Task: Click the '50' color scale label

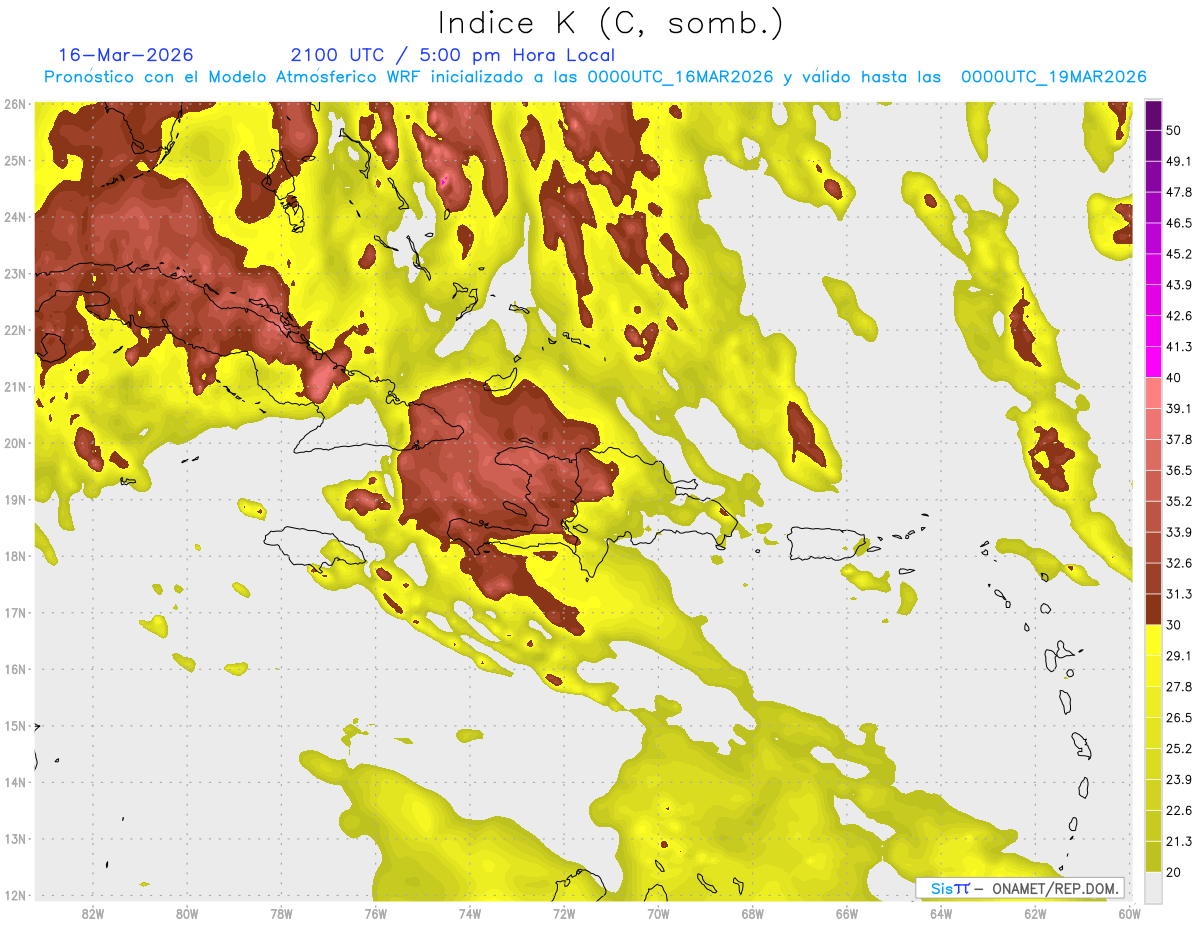Action: tap(1174, 131)
